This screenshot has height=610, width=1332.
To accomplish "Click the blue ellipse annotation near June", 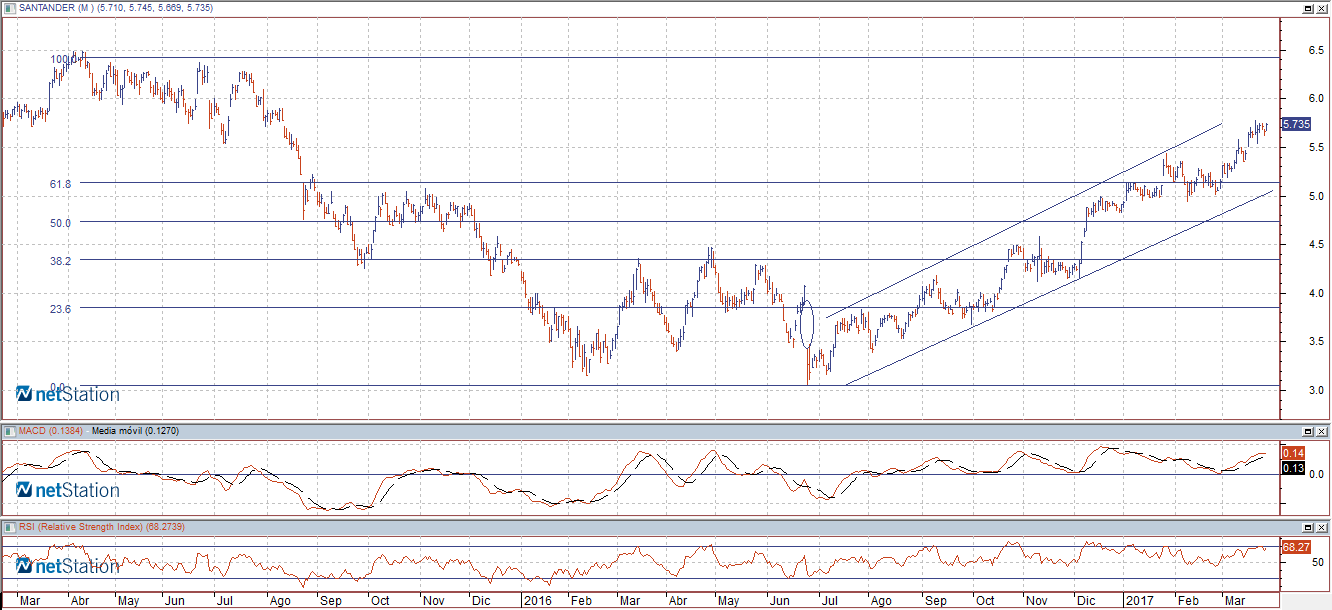I will coord(808,323).
